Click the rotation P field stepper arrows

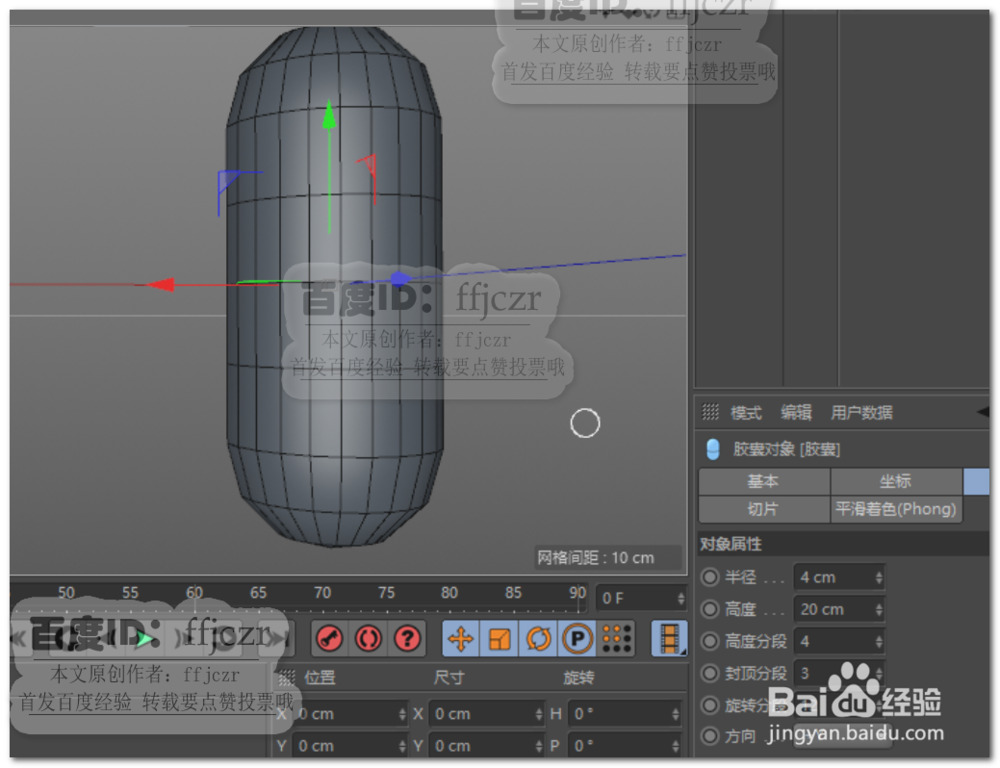676,746
